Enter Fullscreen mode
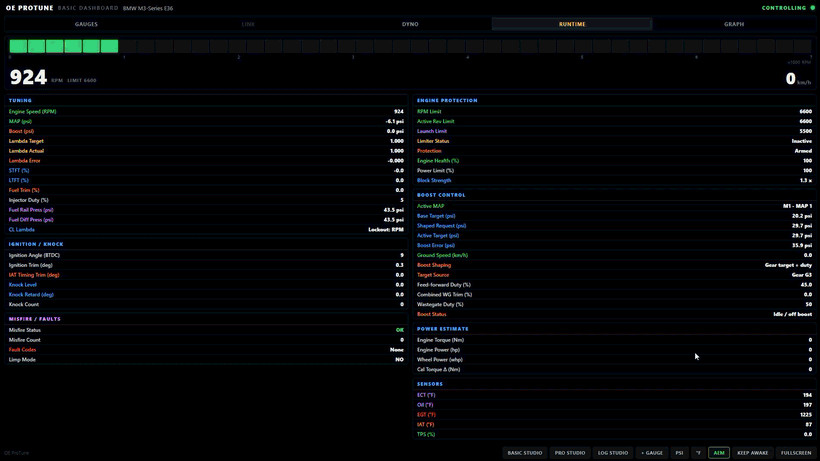This screenshot has height=461, width=820. 796,453
